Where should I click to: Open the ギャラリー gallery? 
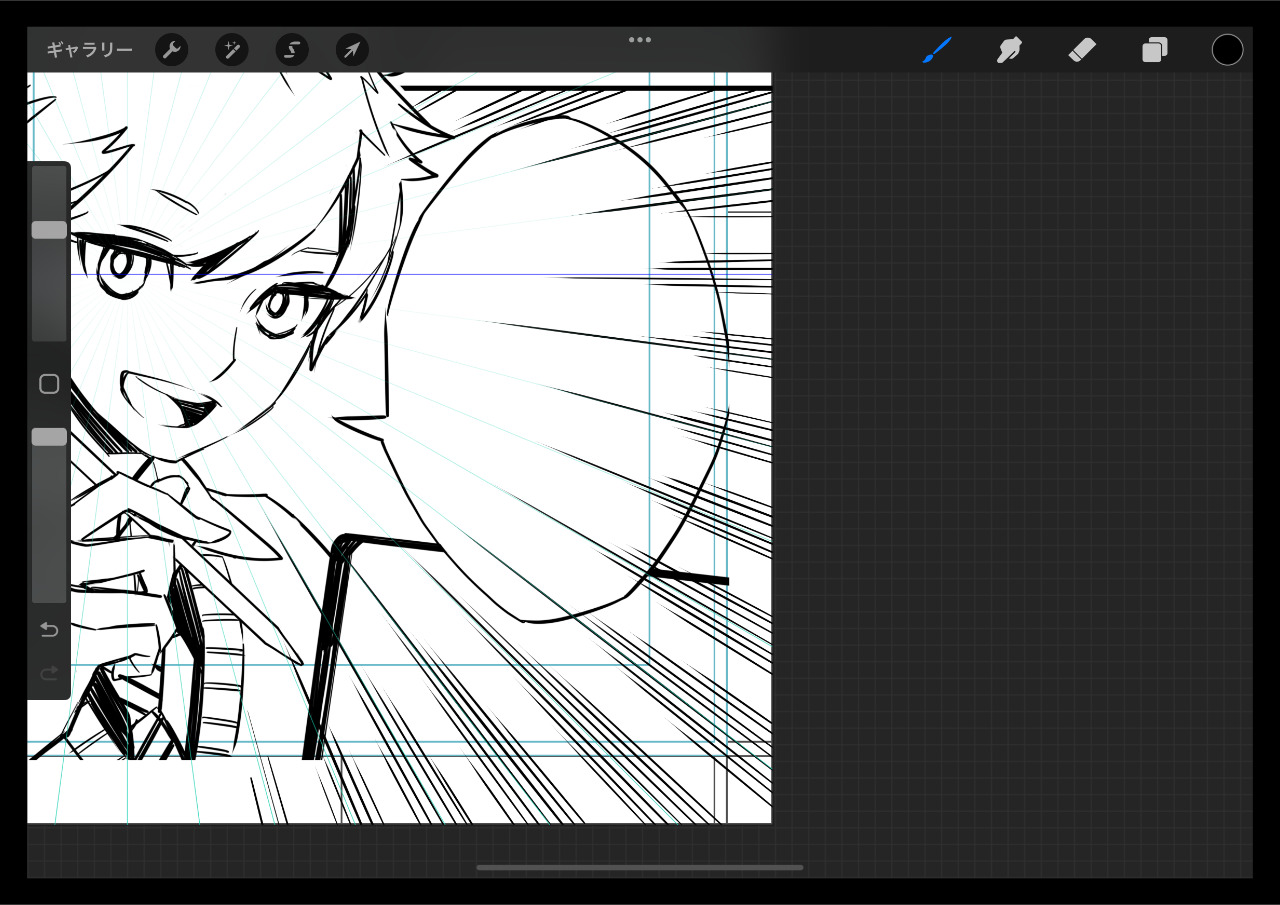(89, 50)
